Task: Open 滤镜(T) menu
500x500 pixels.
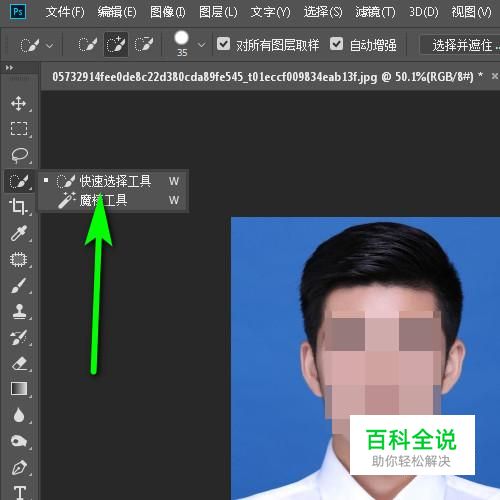Action: pos(375,12)
